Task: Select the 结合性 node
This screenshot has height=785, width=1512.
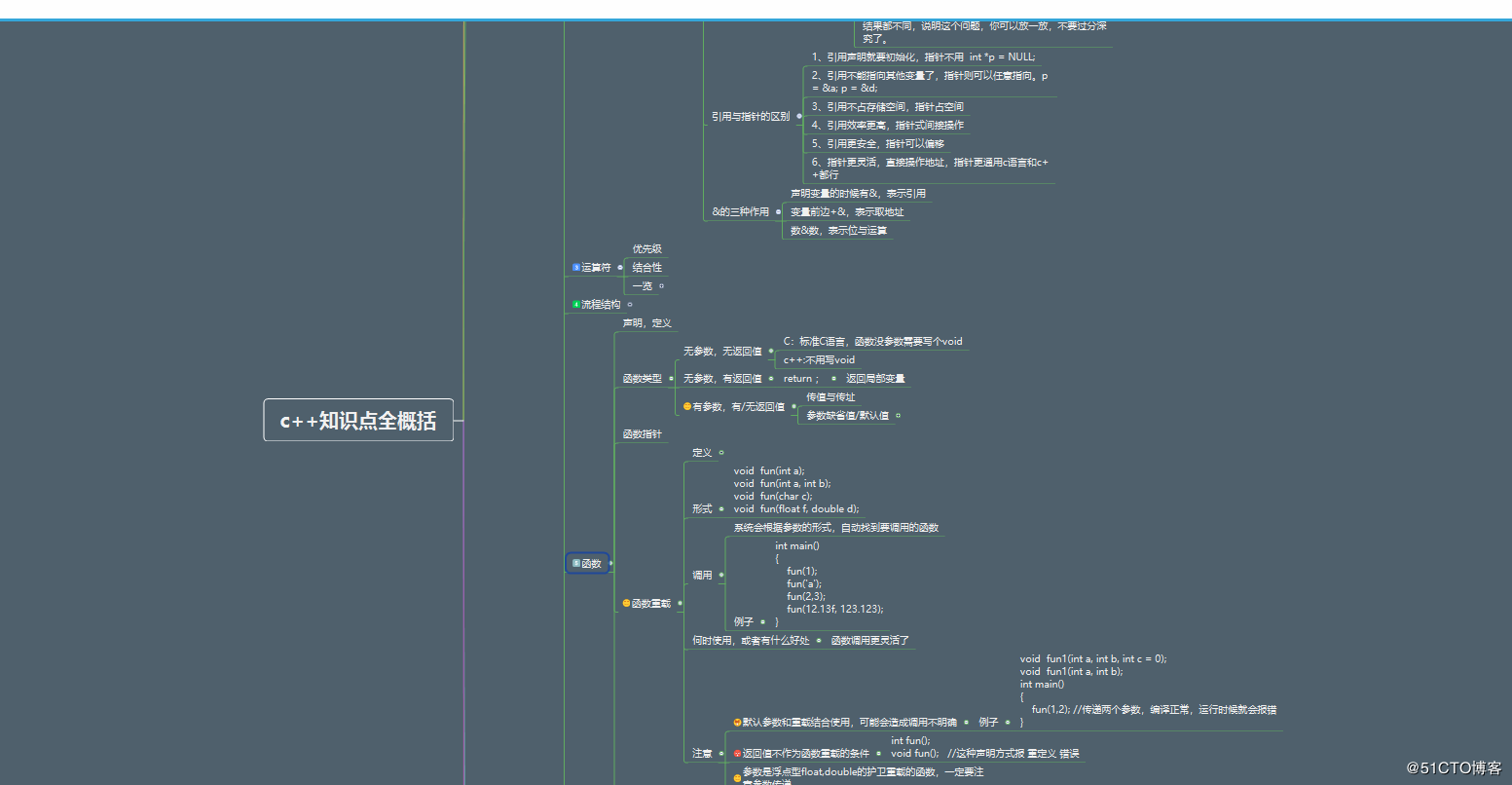Action: pyautogui.click(x=647, y=267)
